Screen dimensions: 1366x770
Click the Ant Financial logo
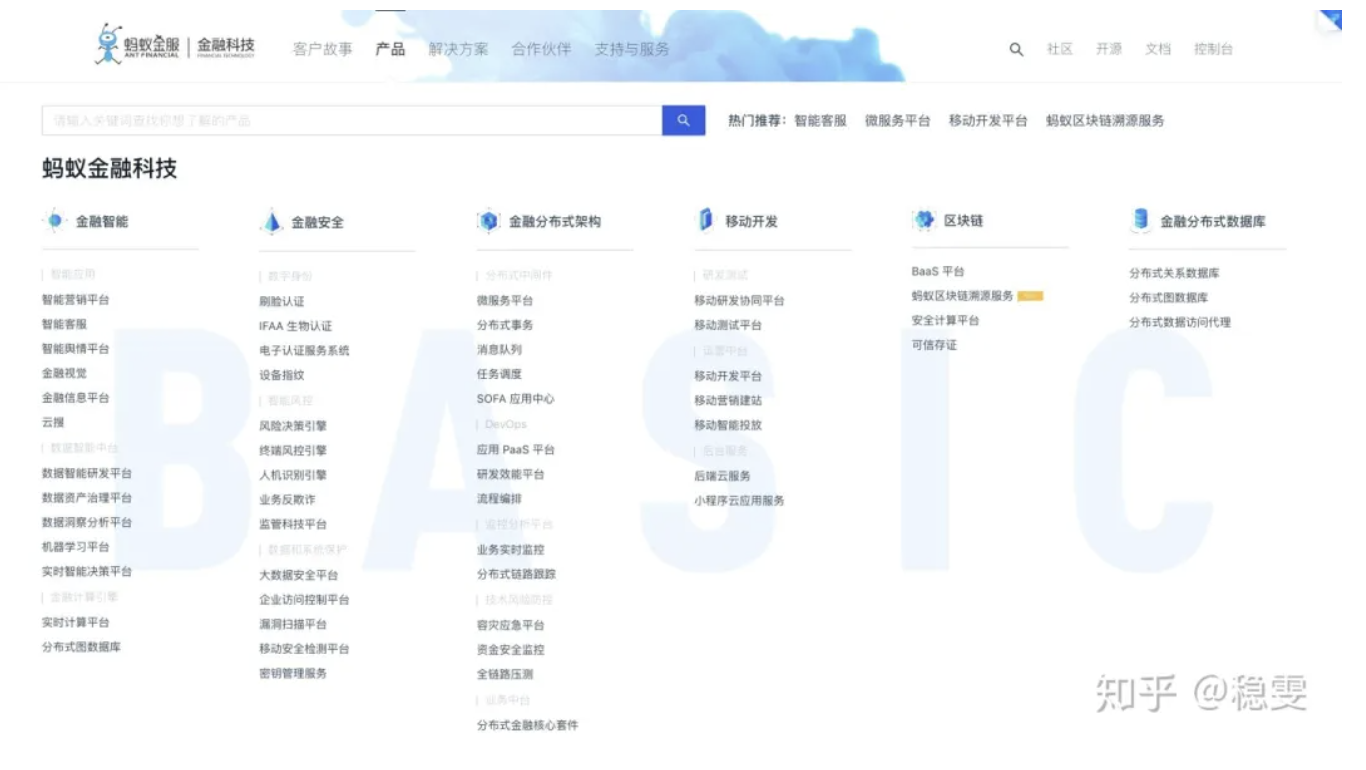coord(138,45)
